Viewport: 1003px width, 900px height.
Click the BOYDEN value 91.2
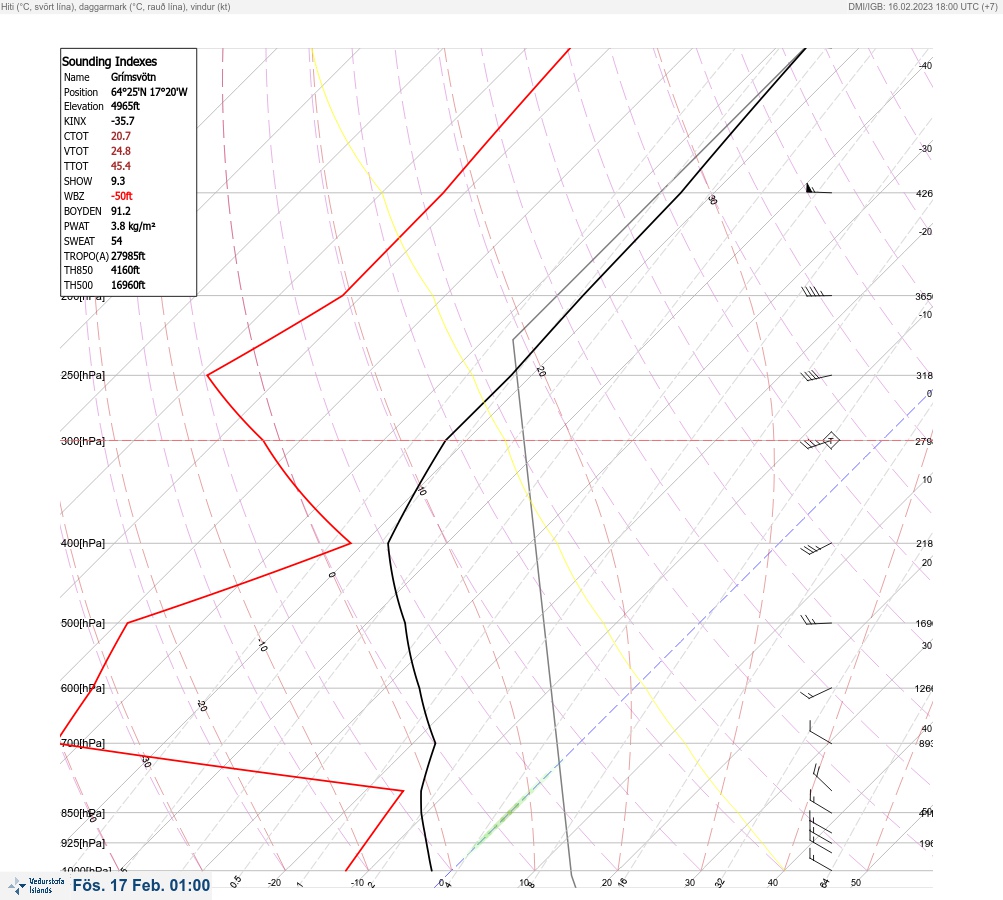coord(121,211)
